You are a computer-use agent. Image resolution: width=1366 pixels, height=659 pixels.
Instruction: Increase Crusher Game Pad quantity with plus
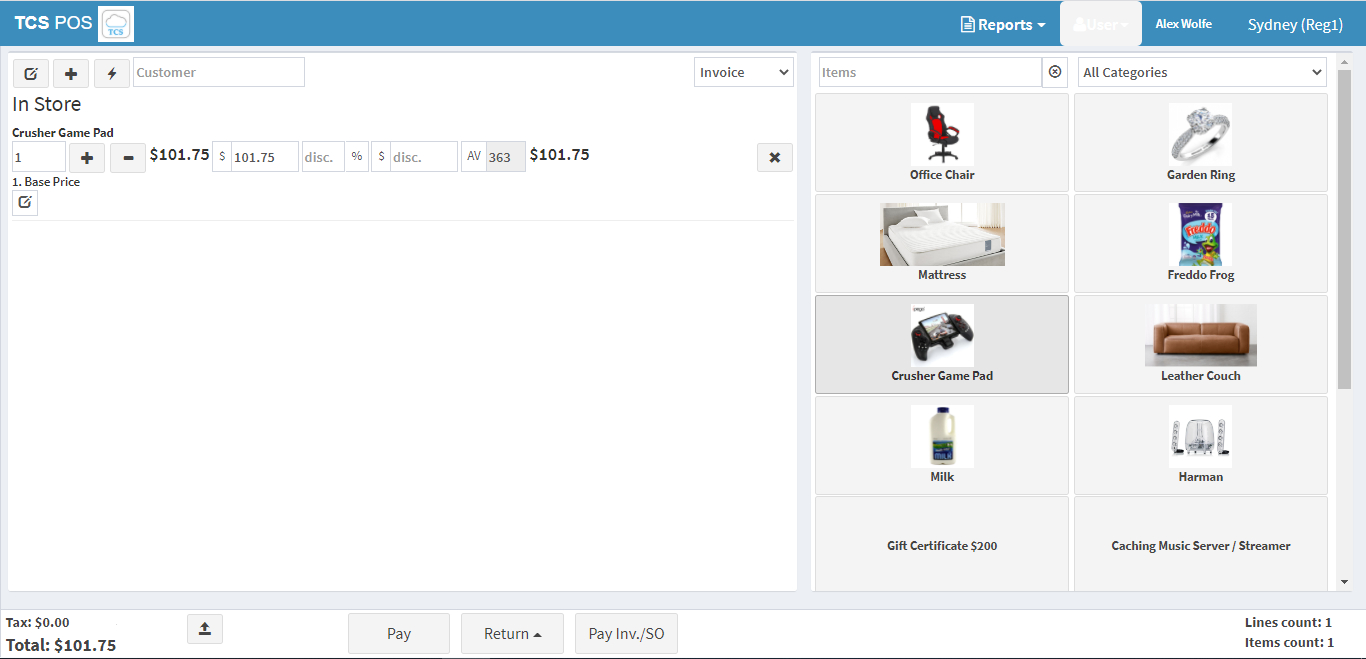[87, 157]
